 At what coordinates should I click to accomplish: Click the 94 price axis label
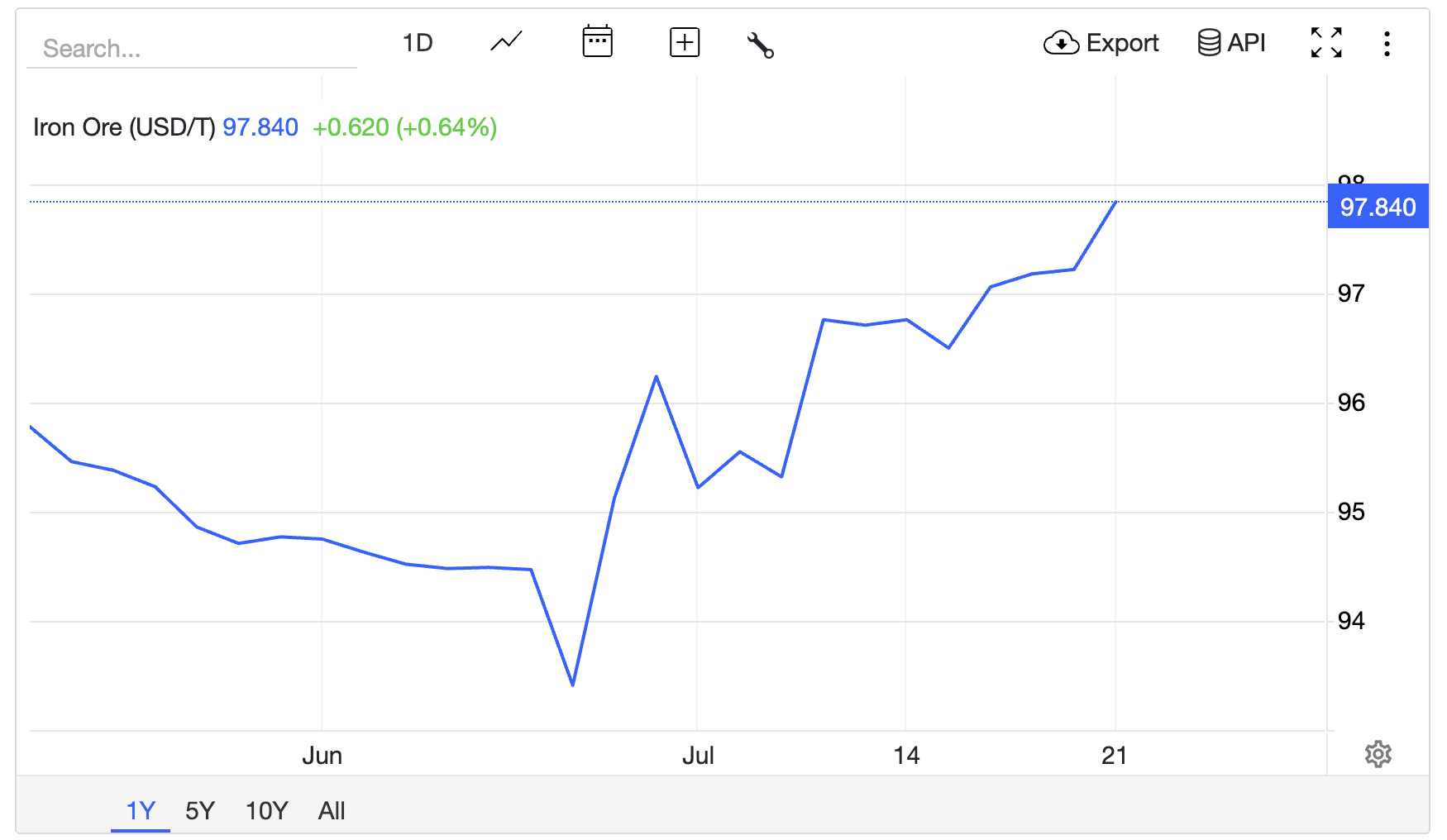click(x=1351, y=621)
